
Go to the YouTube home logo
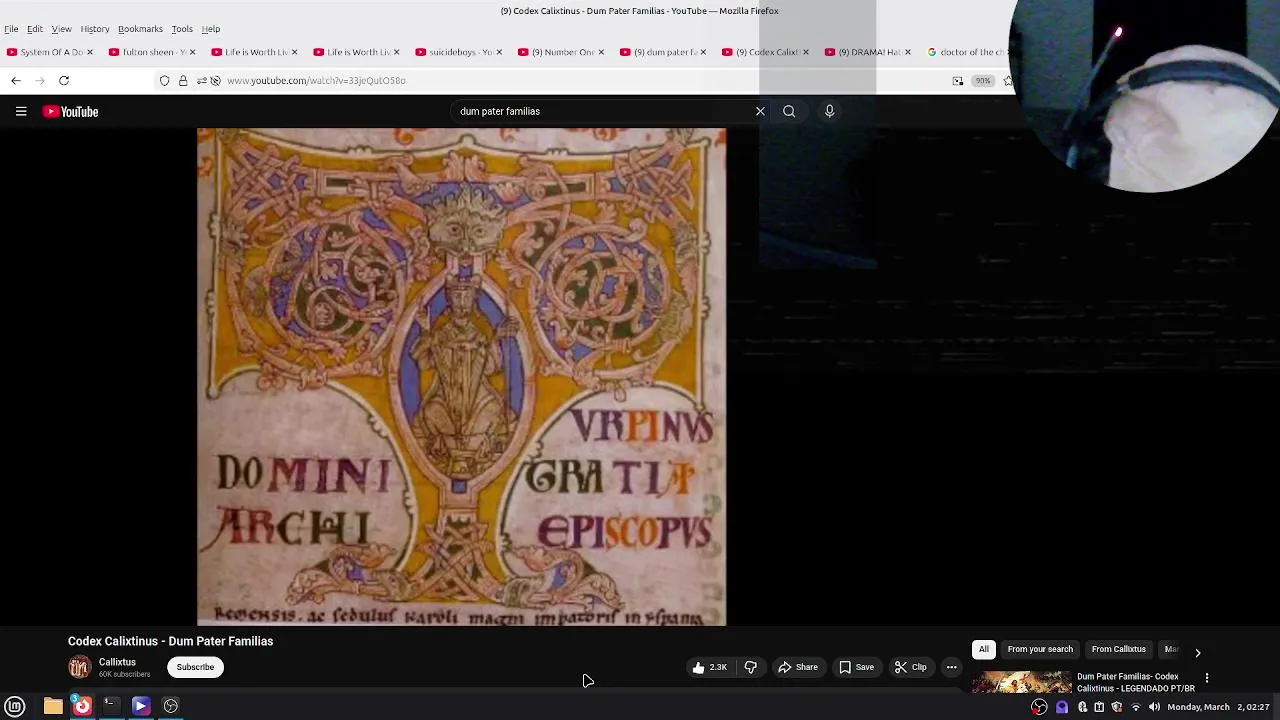pyautogui.click(x=70, y=112)
